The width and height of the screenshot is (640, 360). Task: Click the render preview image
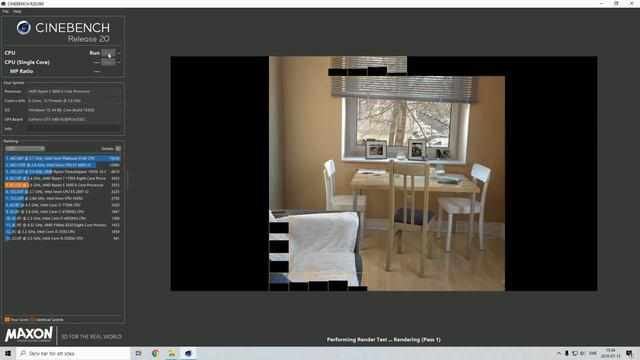(384, 173)
